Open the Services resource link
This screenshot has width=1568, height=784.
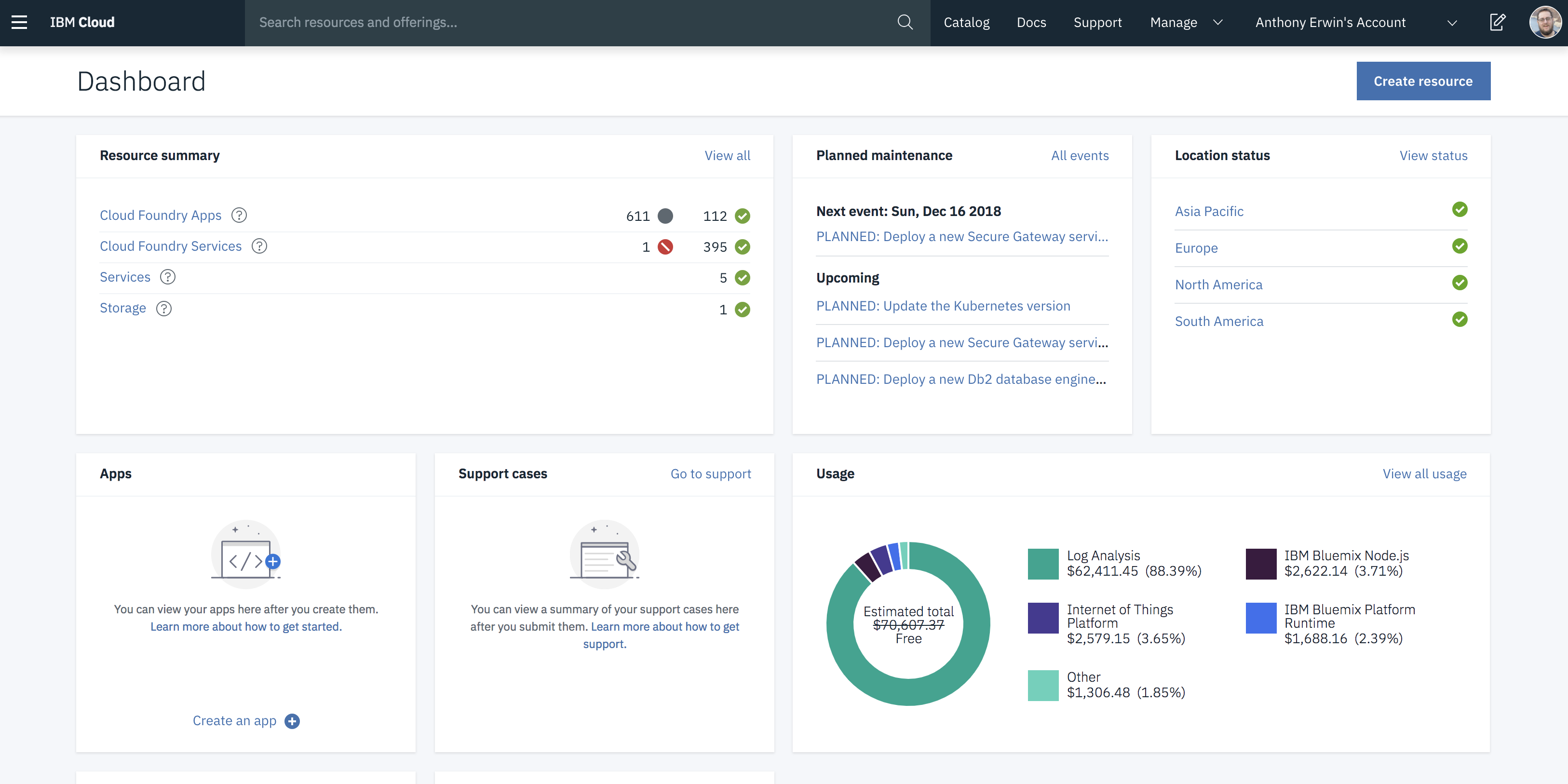point(125,278)
